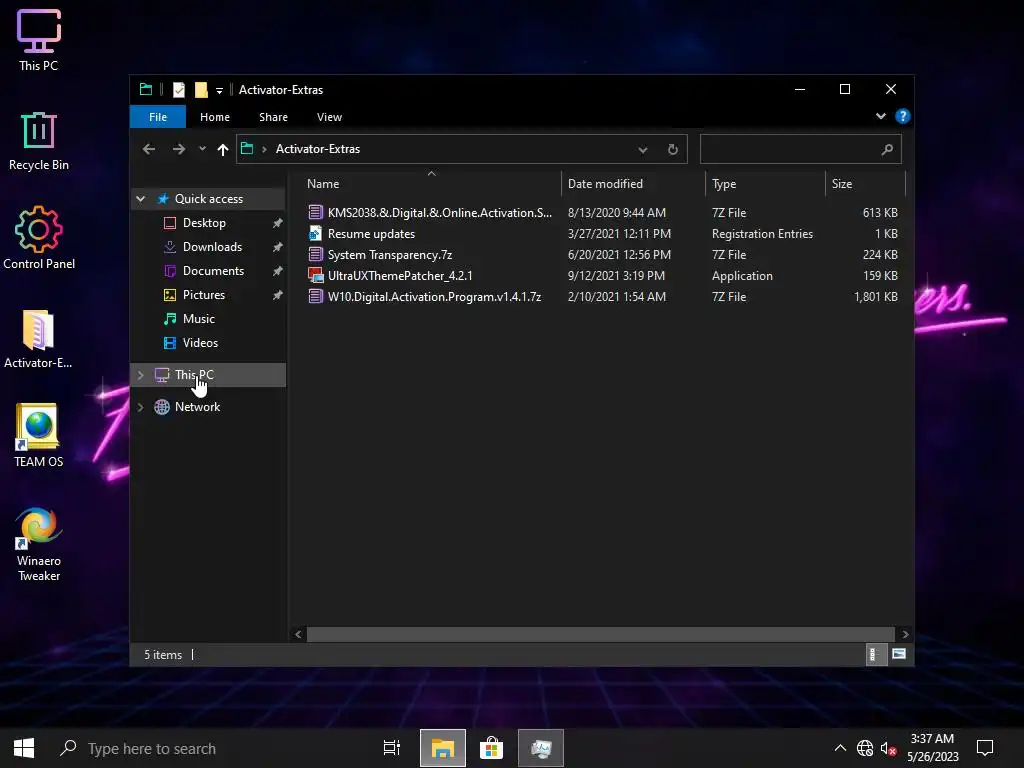This screenshot has height=768, width=1024.
Task: Click the File Explorer taskbar button
Action: pyautogui.click(x=443, y=748)
